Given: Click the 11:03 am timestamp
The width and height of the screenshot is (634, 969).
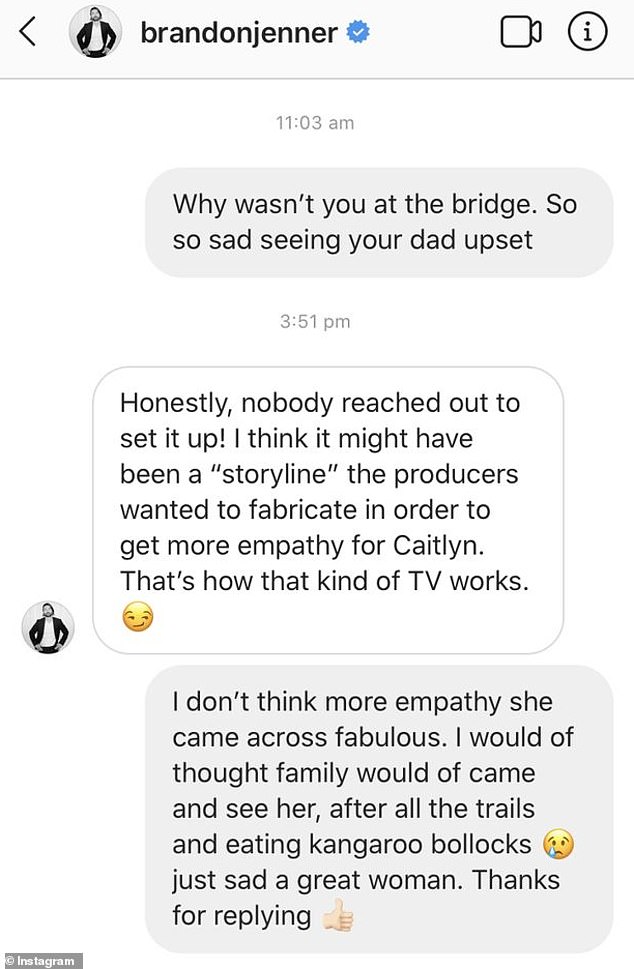Looking at the screenshot, I should 315,123.
